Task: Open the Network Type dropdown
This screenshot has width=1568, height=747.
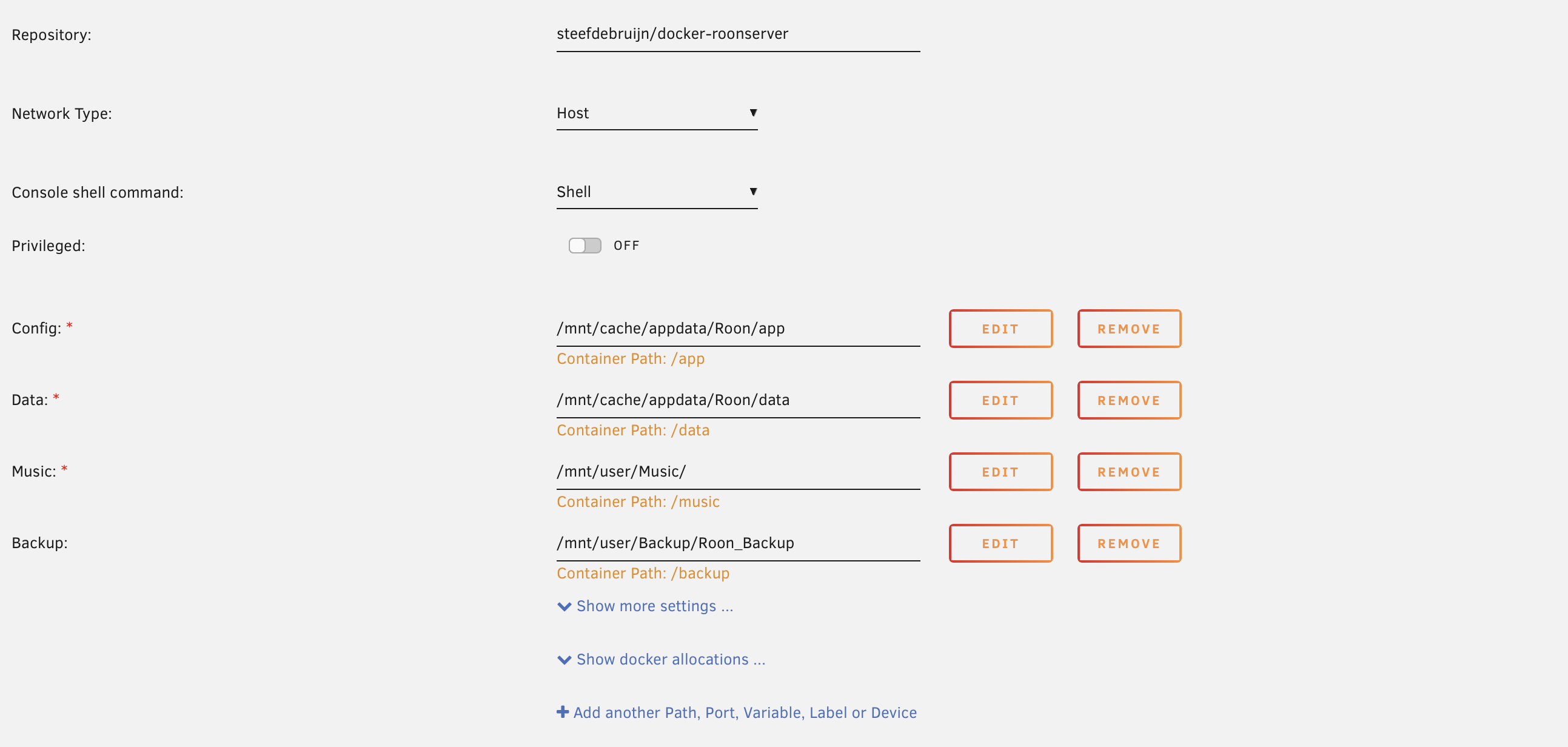Action: coord(657,113)
